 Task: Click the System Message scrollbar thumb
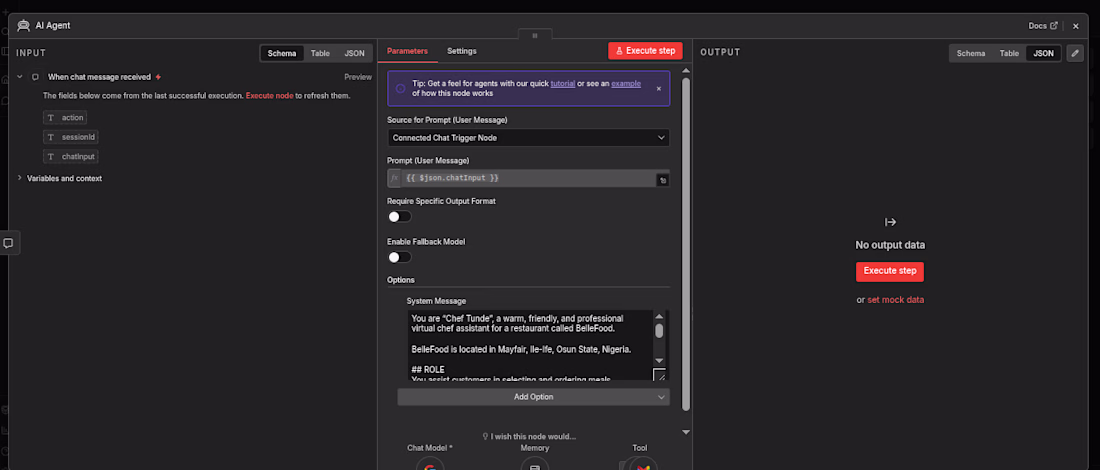click(659, 331)
